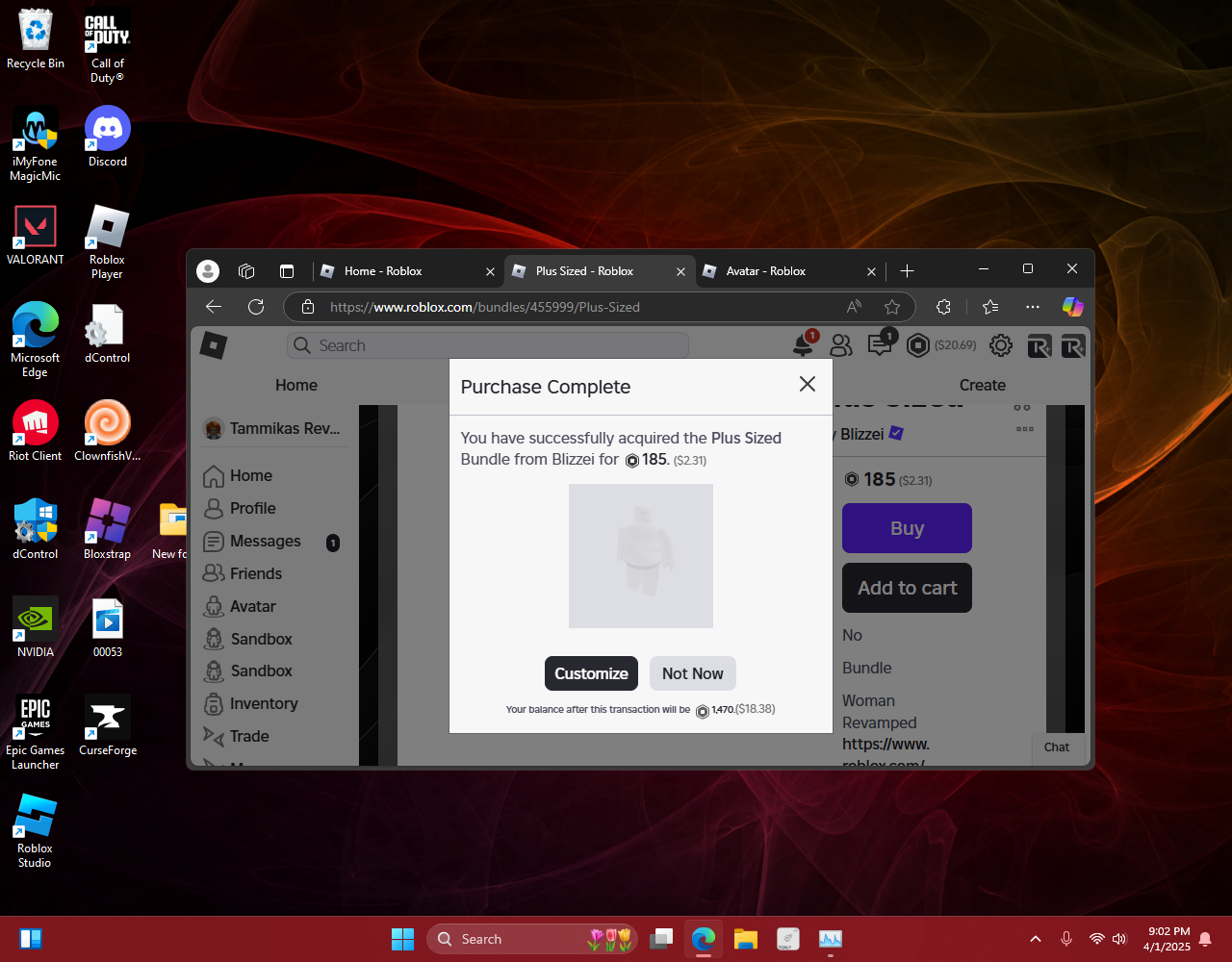Open Avatar in Roblox sidebar
The image size is (1232, 962).
point(252,606)
